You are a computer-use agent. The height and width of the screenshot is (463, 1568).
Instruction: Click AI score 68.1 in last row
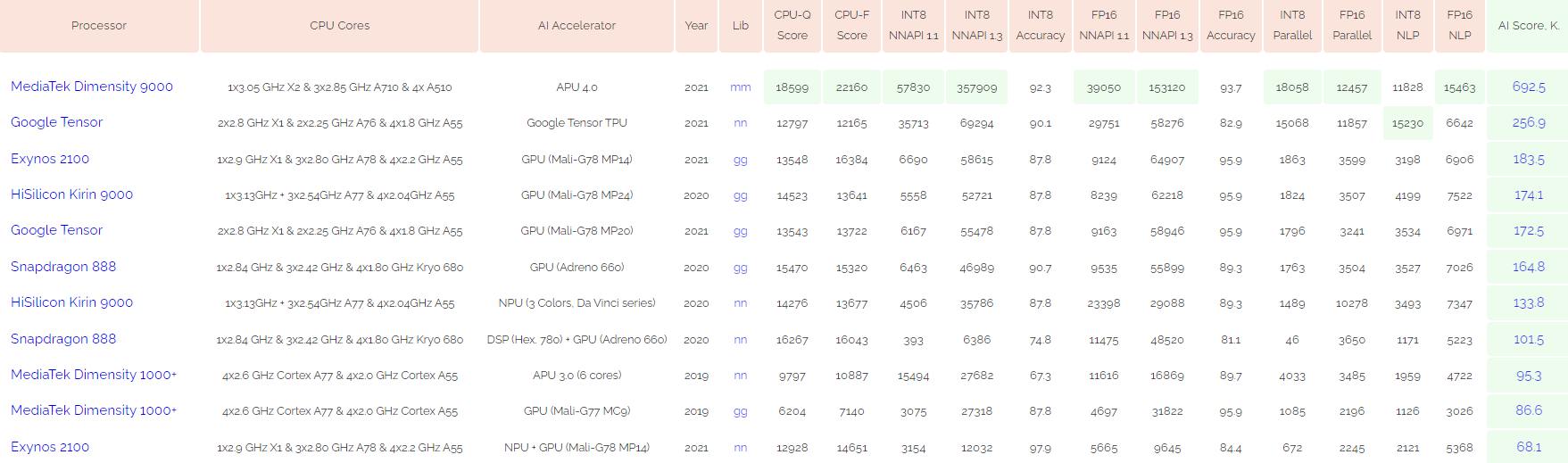click(x=1529, y=448)
